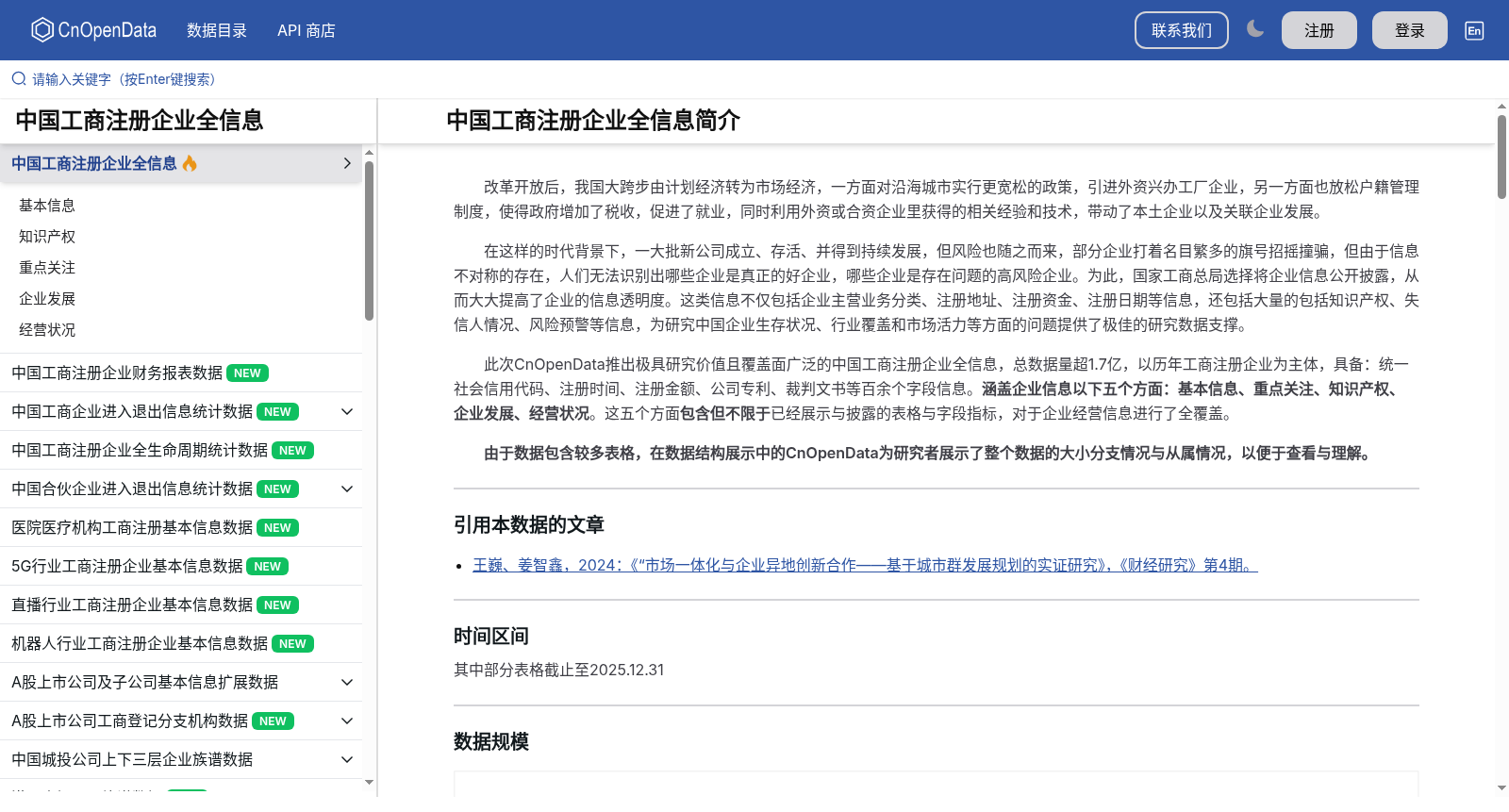The height and width of the screenshot is (812, 1509).
Task: Open the API 商店 menu
Action: (x=307, y=30)
